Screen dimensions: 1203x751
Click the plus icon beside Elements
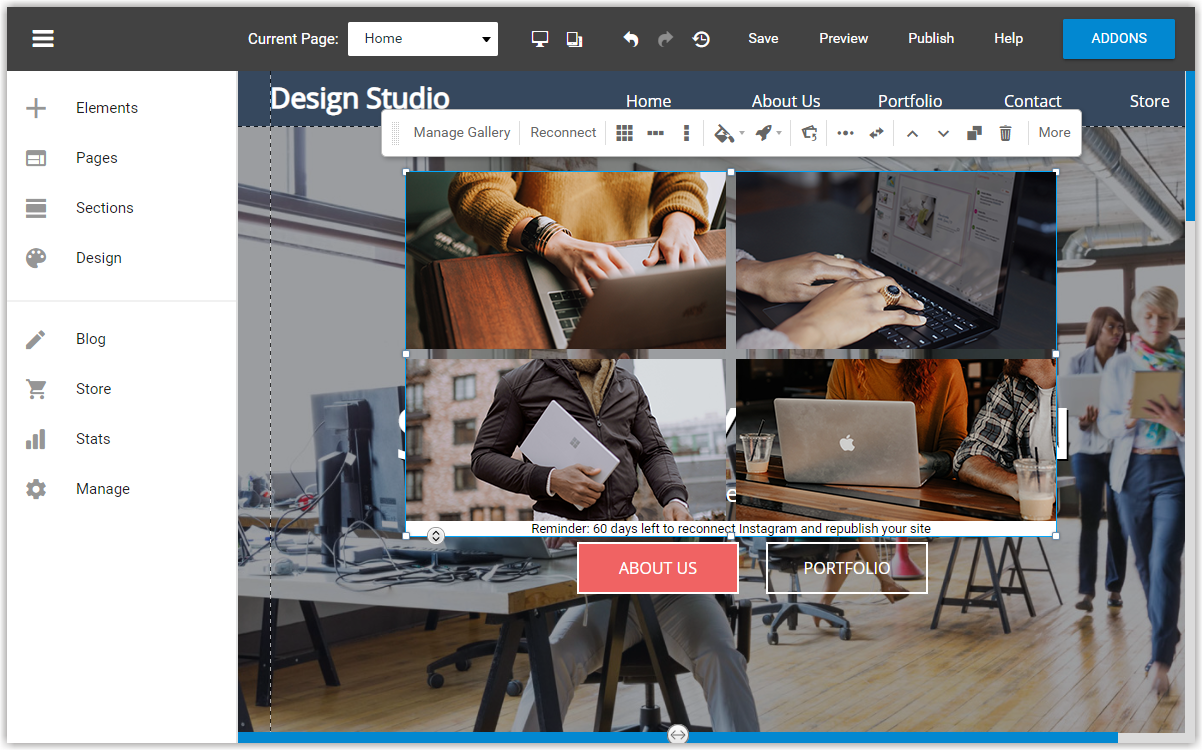tap(36, 108)
